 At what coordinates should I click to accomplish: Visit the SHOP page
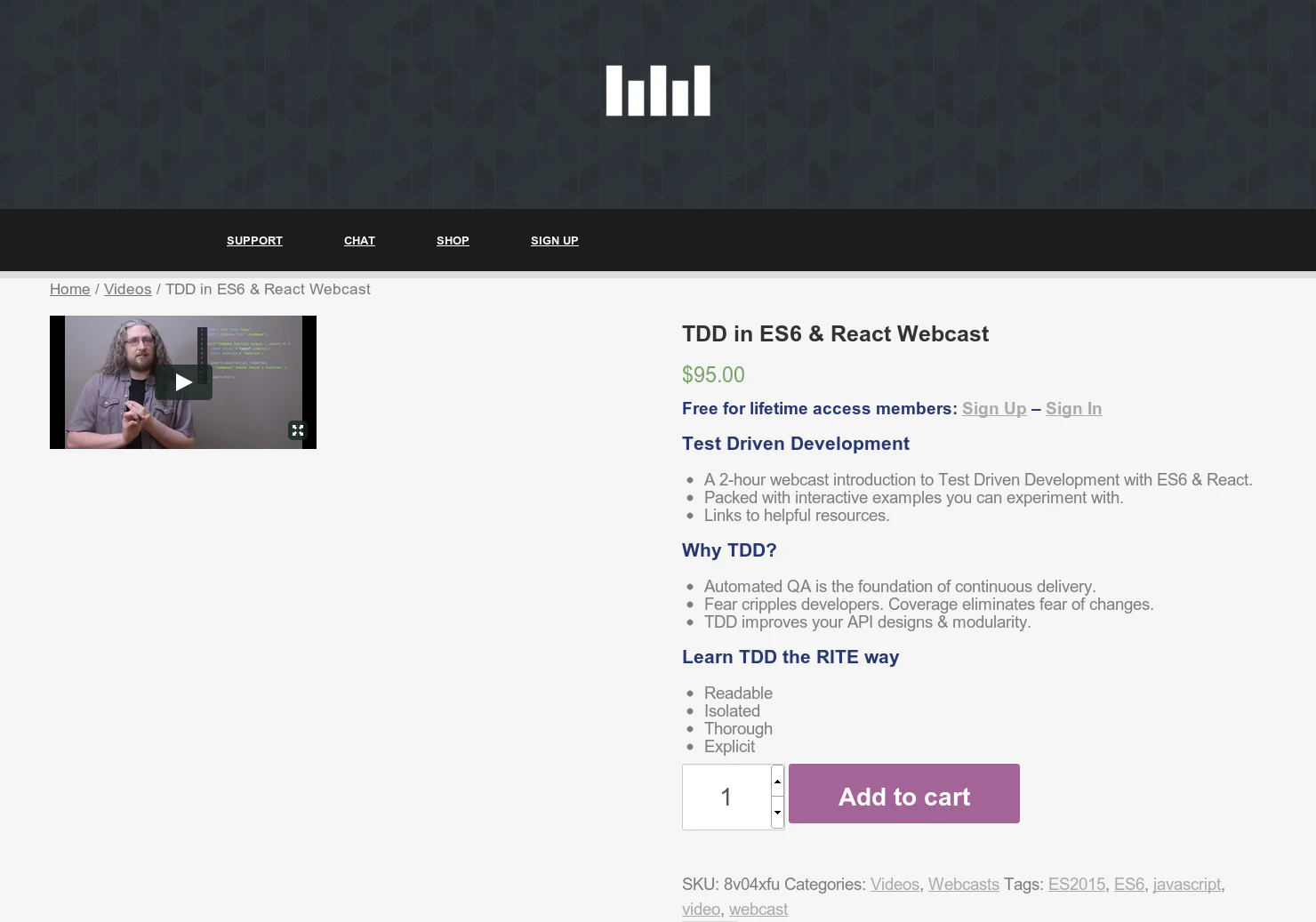pos(453,240)
